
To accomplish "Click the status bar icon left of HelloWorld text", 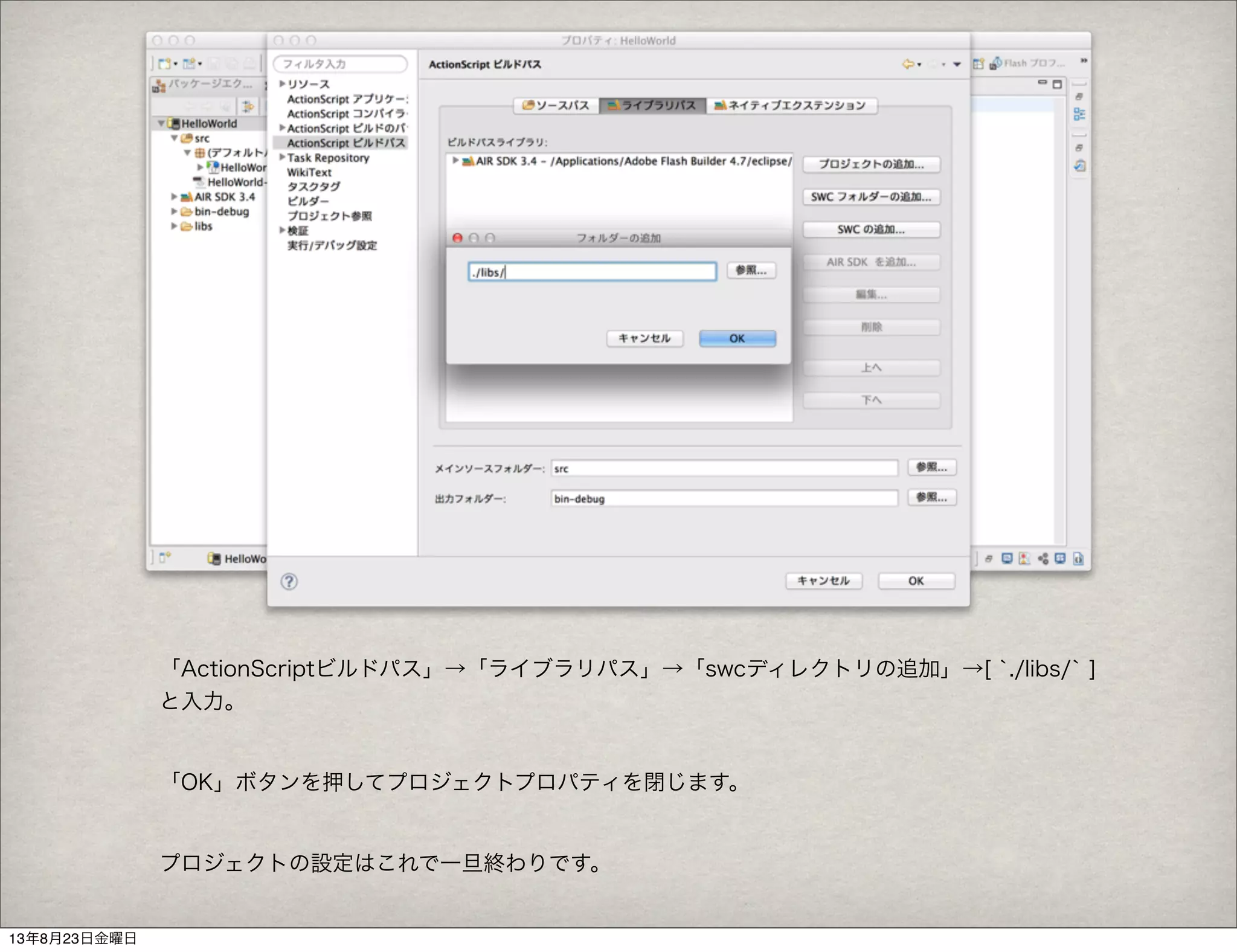I will tap(214, 559).
